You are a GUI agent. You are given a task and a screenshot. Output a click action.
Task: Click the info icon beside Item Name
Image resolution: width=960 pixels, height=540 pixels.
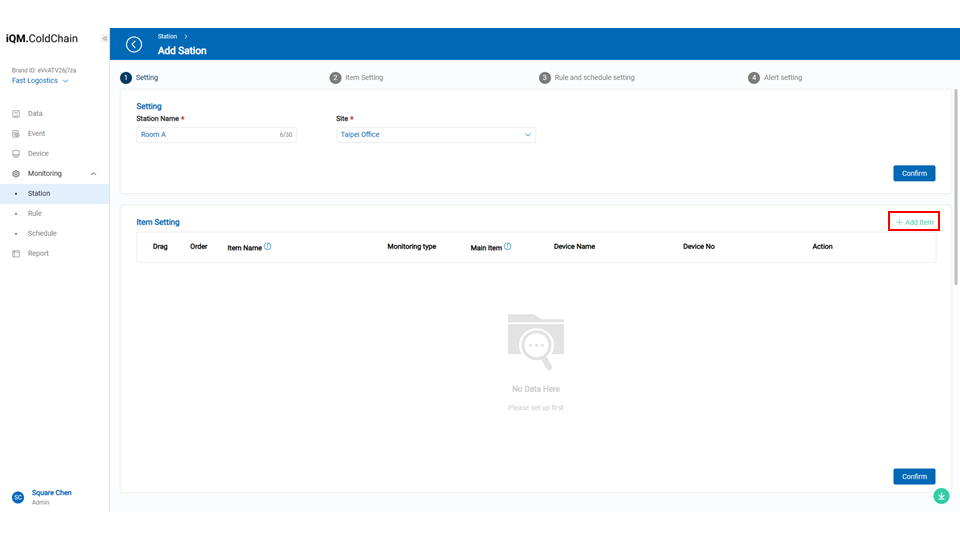pyautogui.click(x=268, y=246)
